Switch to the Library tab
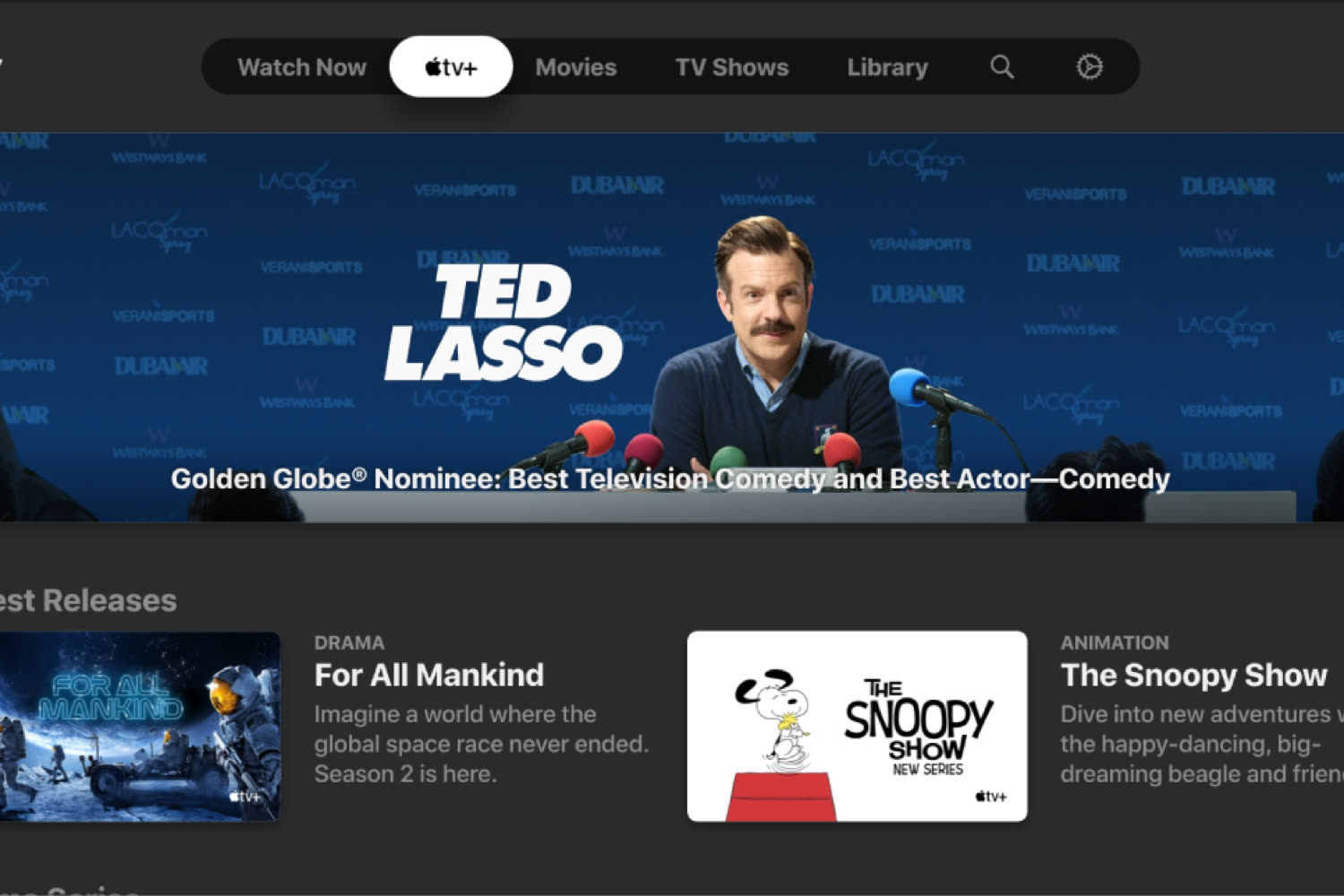The image size is (1344, 896). (888, 67)
